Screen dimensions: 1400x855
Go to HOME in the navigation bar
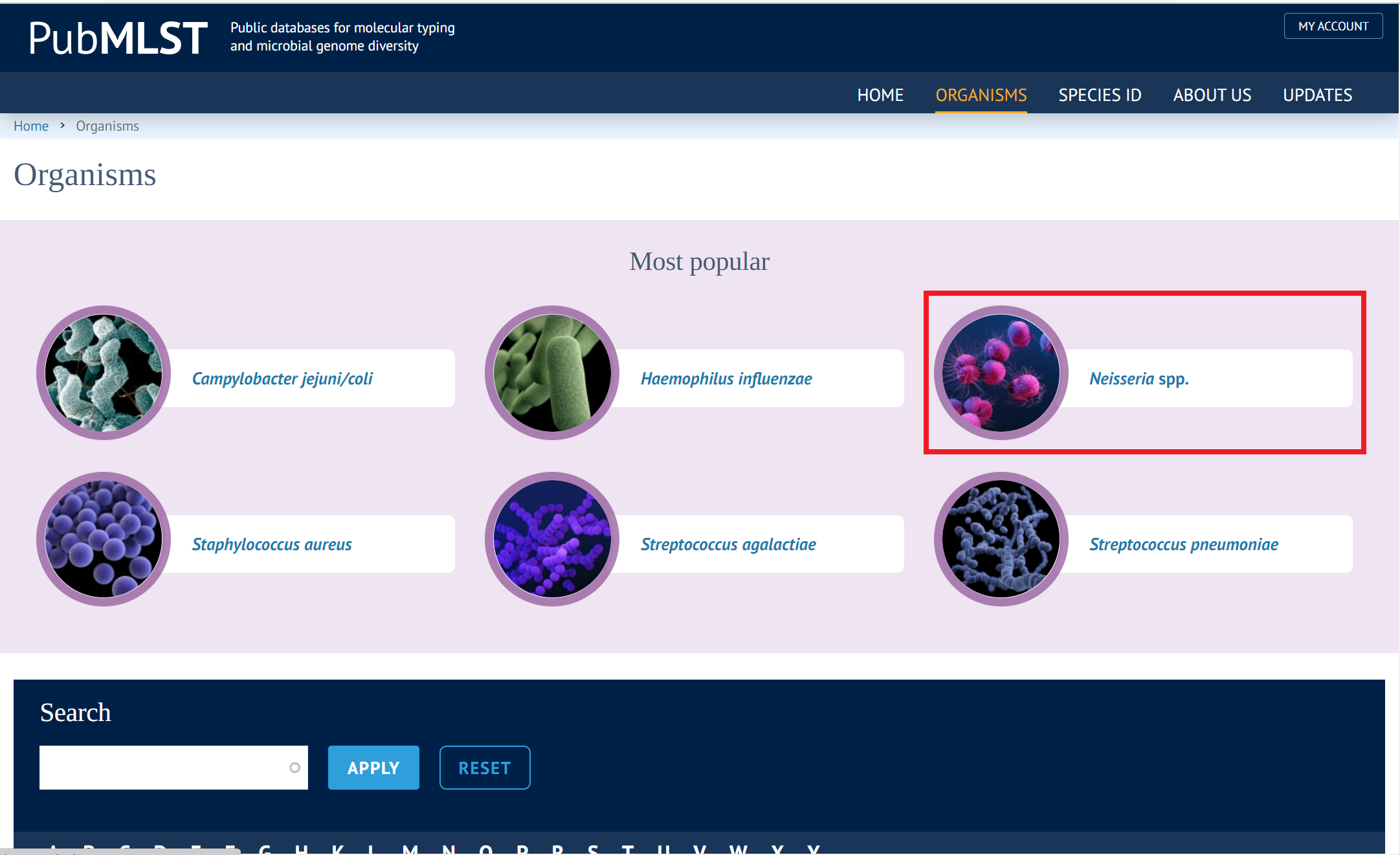tap(880, 95)
